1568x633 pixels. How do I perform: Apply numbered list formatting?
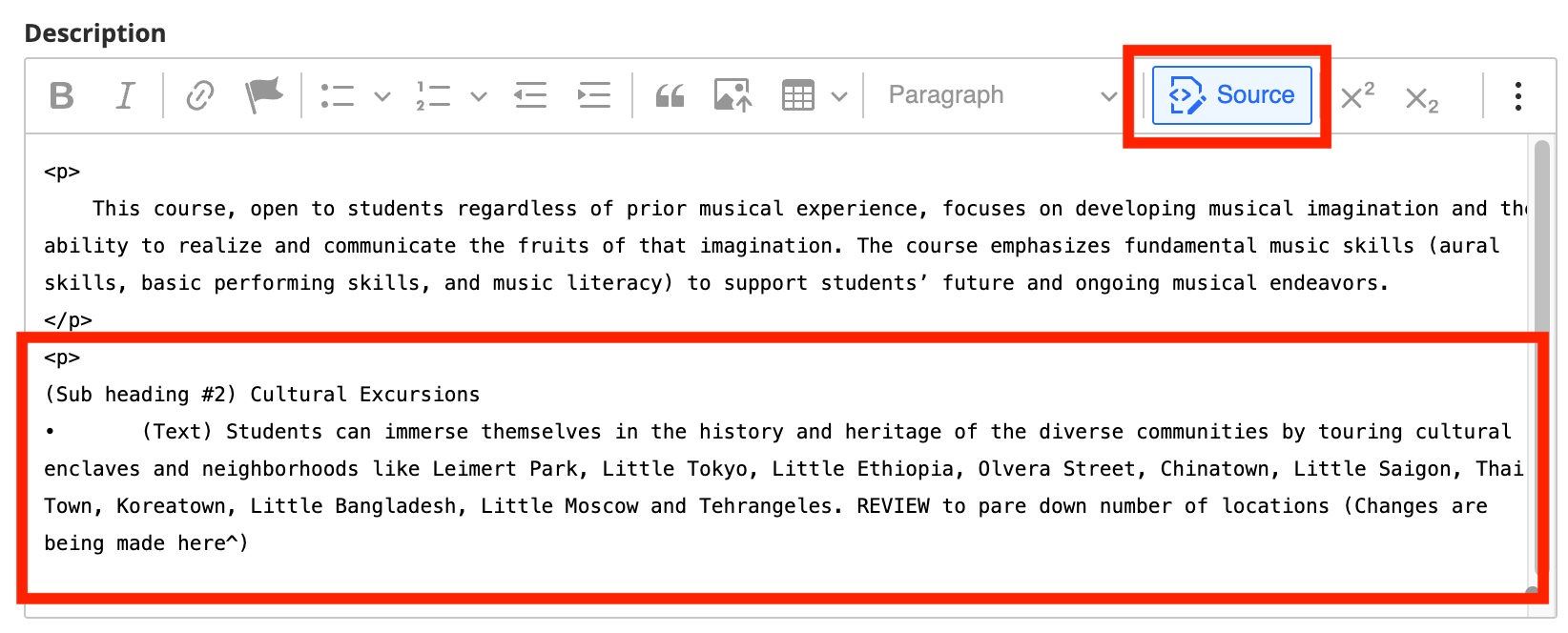433,95
